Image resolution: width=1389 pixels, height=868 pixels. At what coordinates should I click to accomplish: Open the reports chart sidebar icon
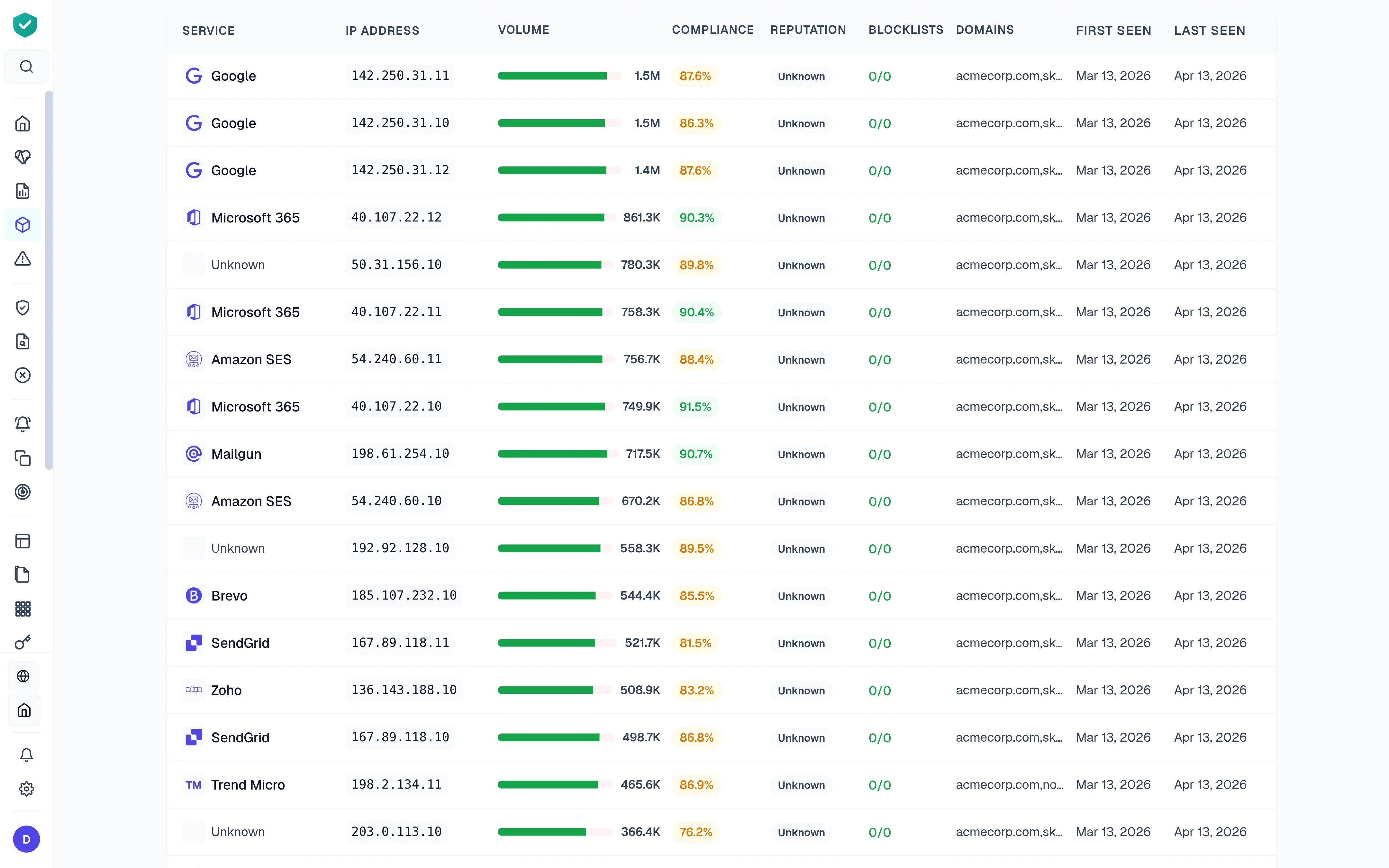click(23, 191)
